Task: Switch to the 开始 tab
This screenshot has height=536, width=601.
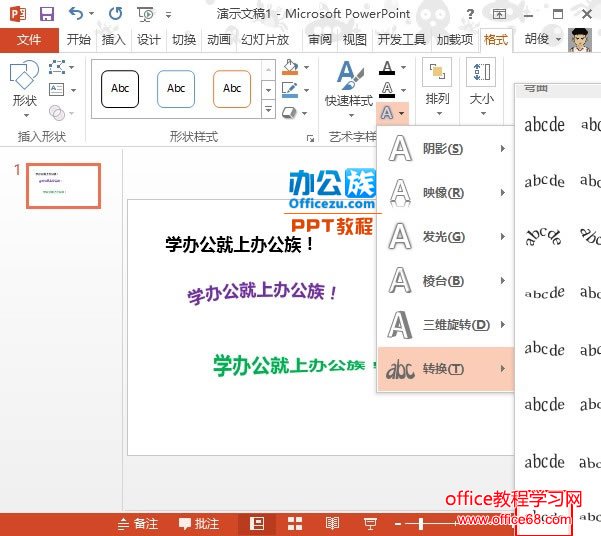Action: 79,39
